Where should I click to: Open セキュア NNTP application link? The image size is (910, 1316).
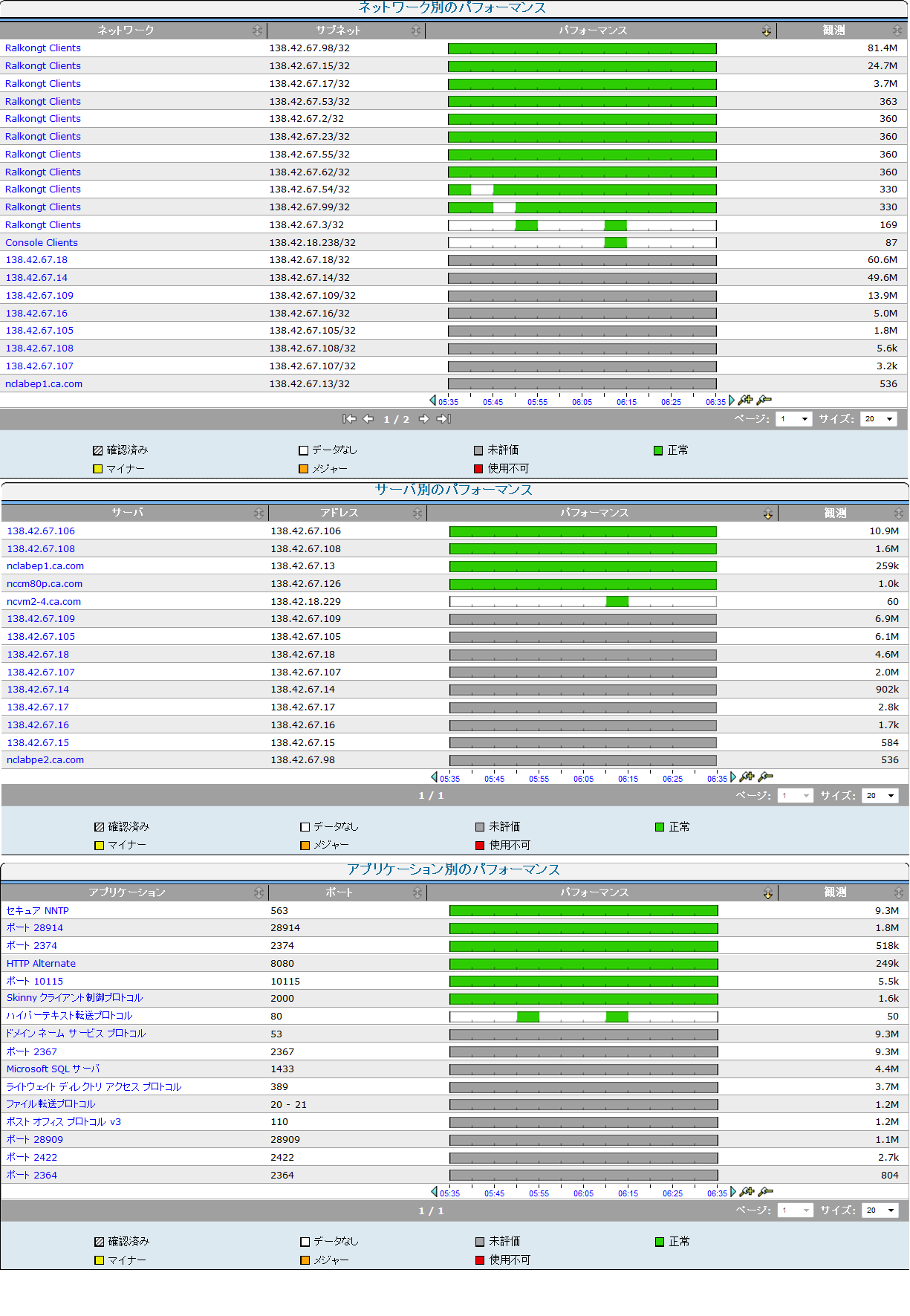38,911
